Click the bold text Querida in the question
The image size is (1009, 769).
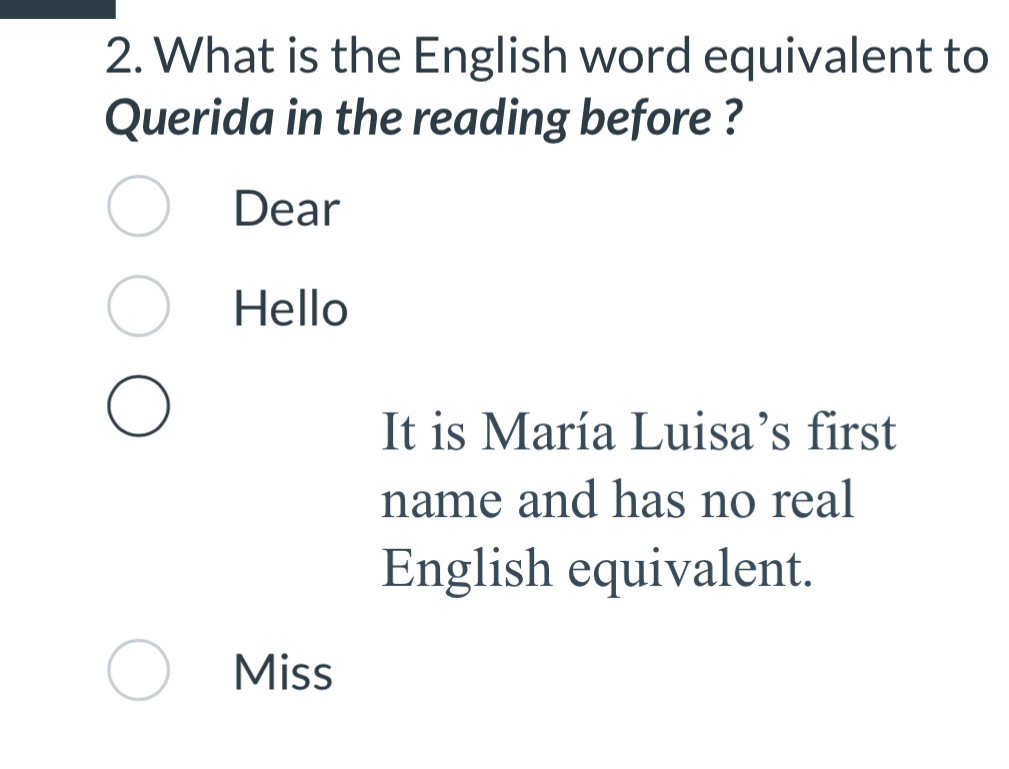click(x=192, y=117)
